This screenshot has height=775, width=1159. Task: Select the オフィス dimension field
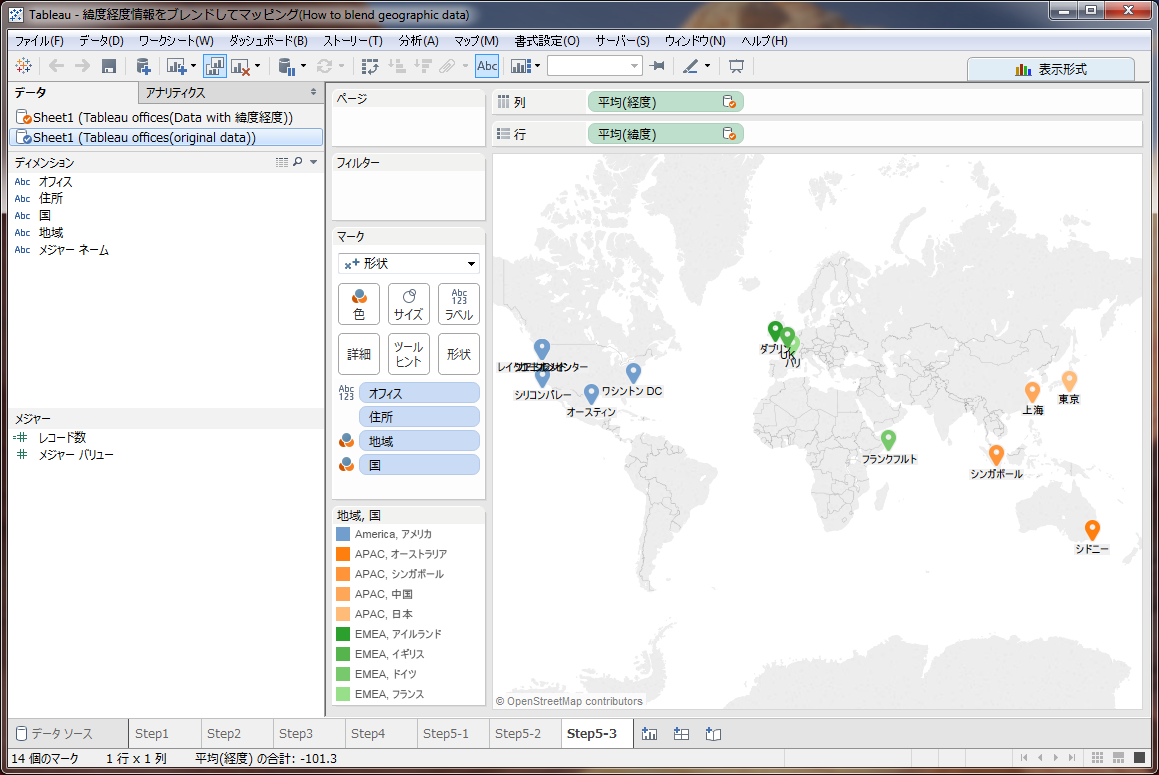(x=55, y=181)
